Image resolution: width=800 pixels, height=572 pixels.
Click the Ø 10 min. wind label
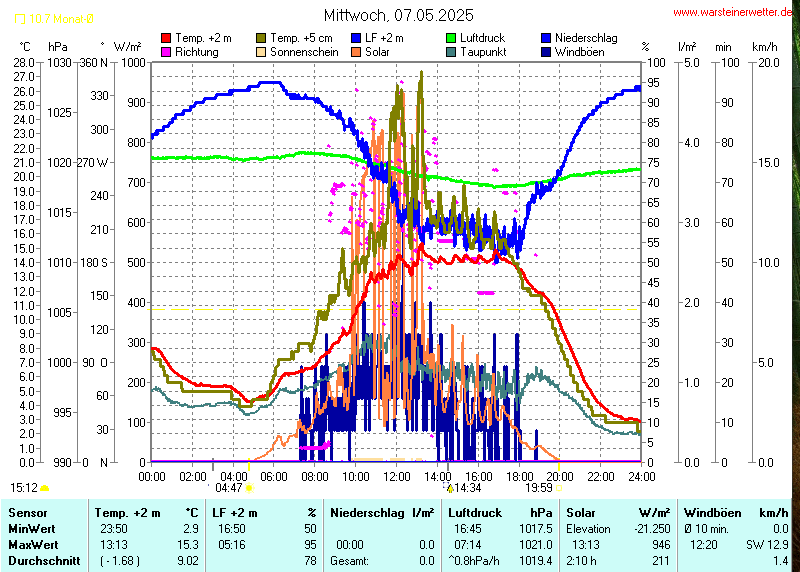tap(706, 529)
